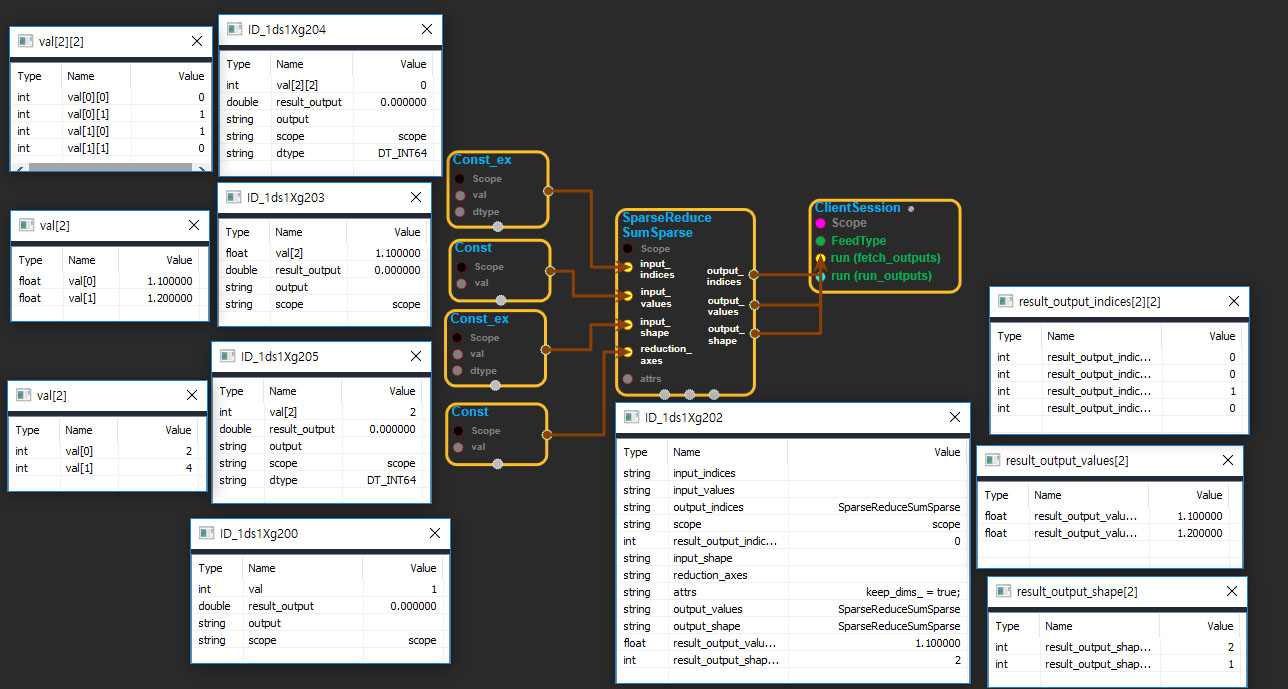Click the green FeedType port
Viewport: 1288px width, 689px height.
pos(820,241)
